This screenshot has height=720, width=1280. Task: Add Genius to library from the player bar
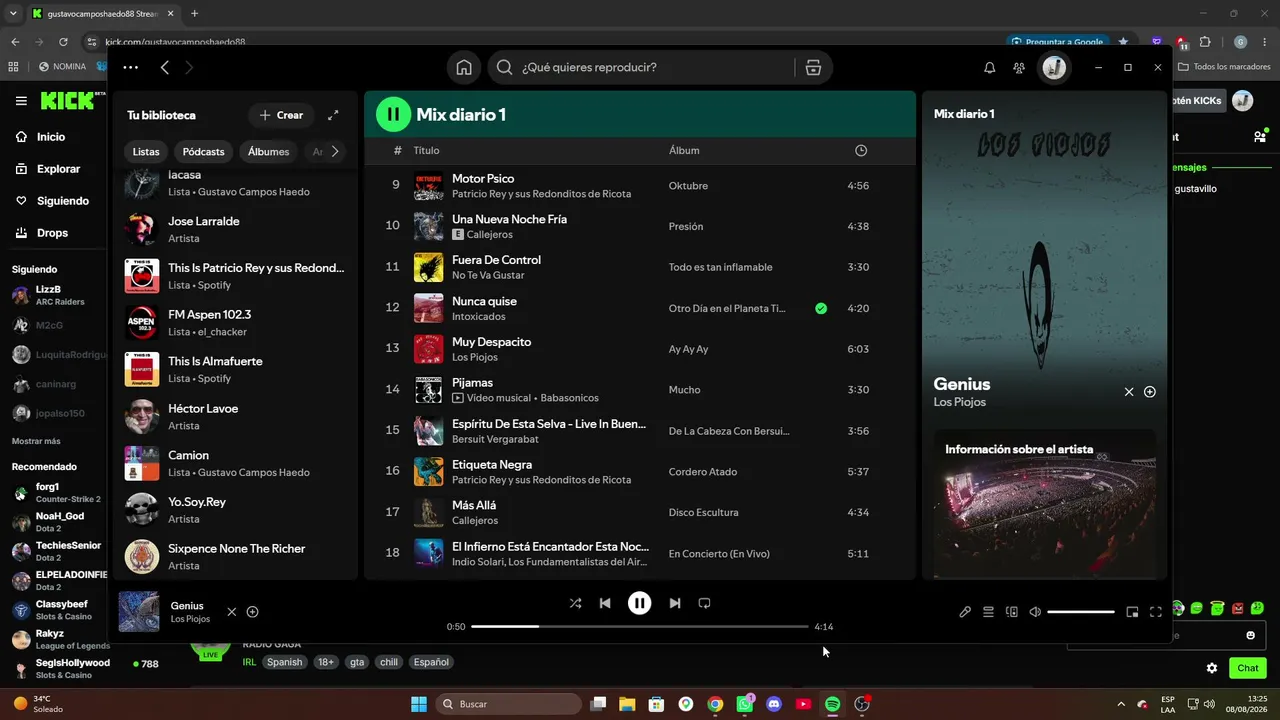coord(252,612)
